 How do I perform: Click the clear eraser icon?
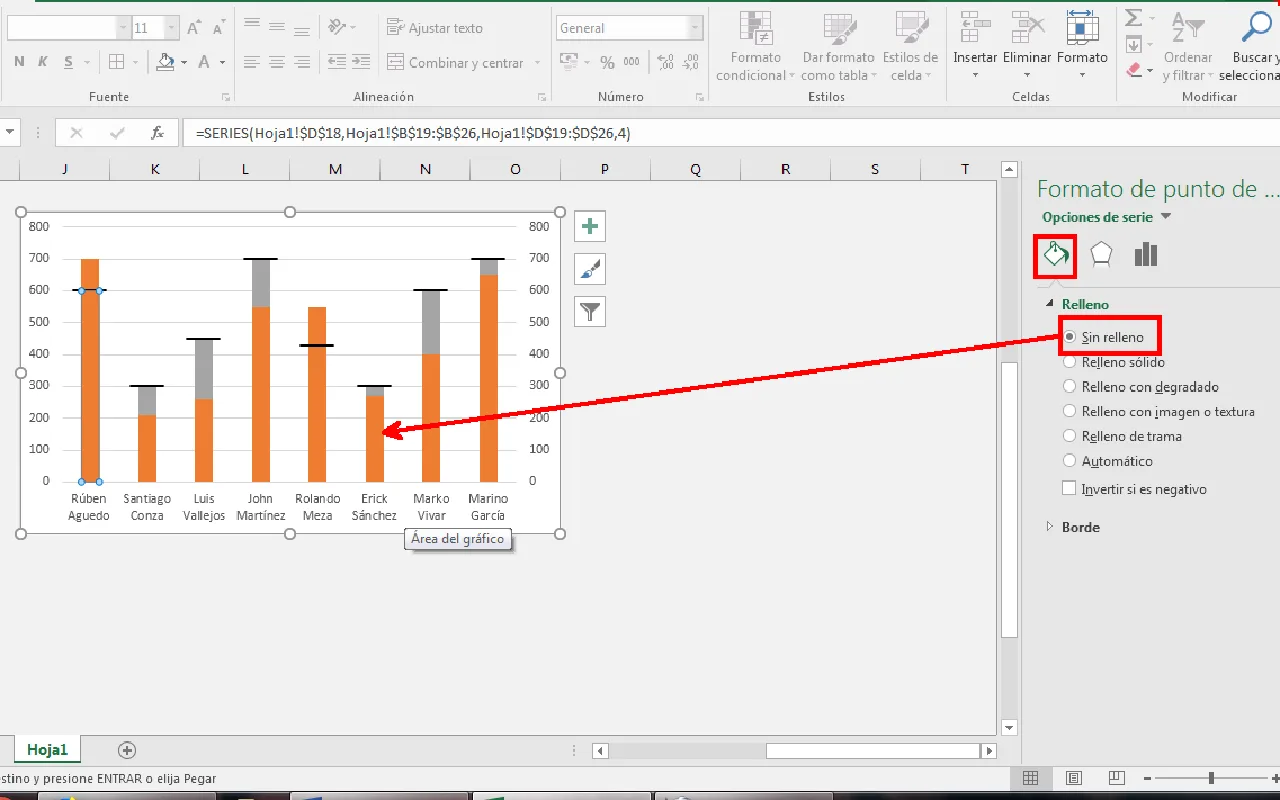(1134, 70)
